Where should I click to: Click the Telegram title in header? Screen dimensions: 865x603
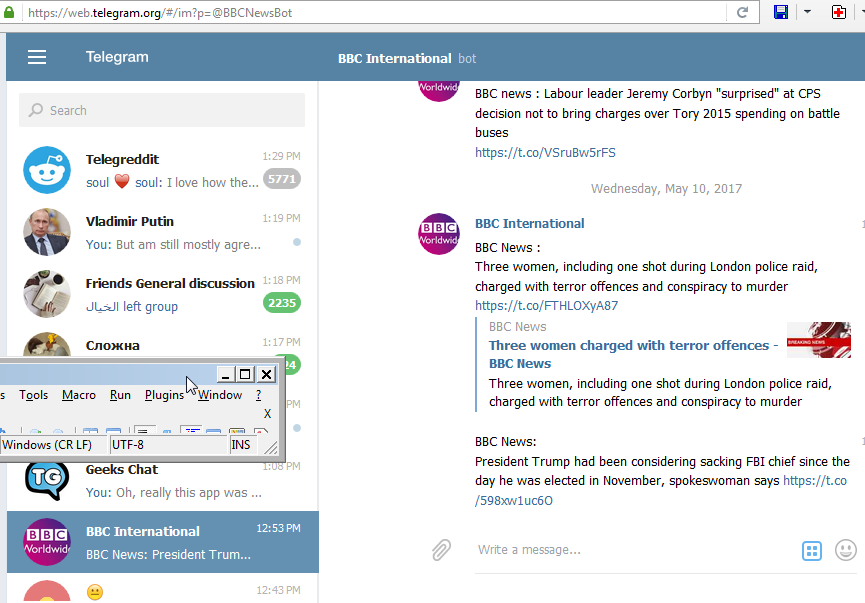pyautogui.click(x=117, y=57)
